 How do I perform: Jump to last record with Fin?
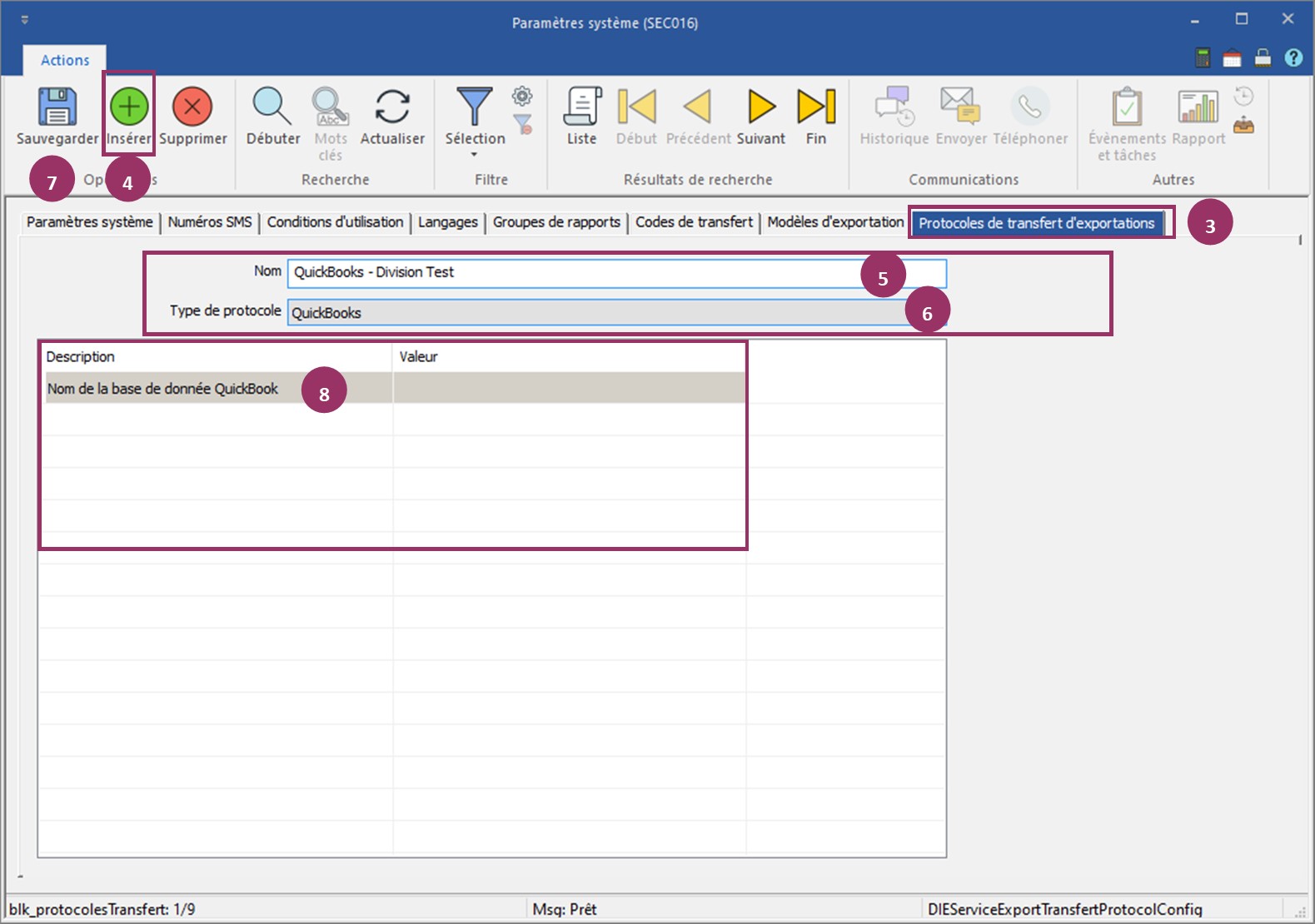point(816,107)
